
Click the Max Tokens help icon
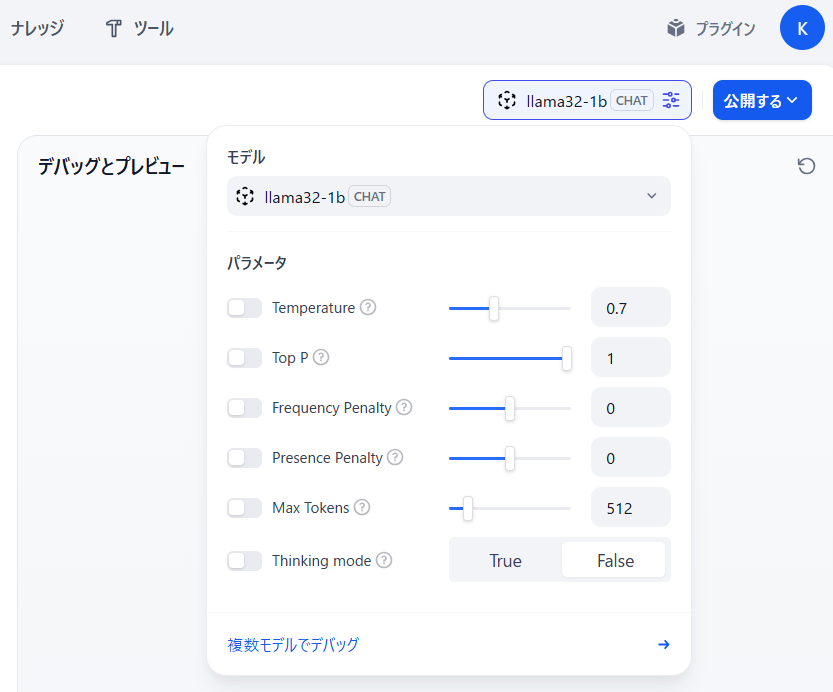tap(362, 507)
